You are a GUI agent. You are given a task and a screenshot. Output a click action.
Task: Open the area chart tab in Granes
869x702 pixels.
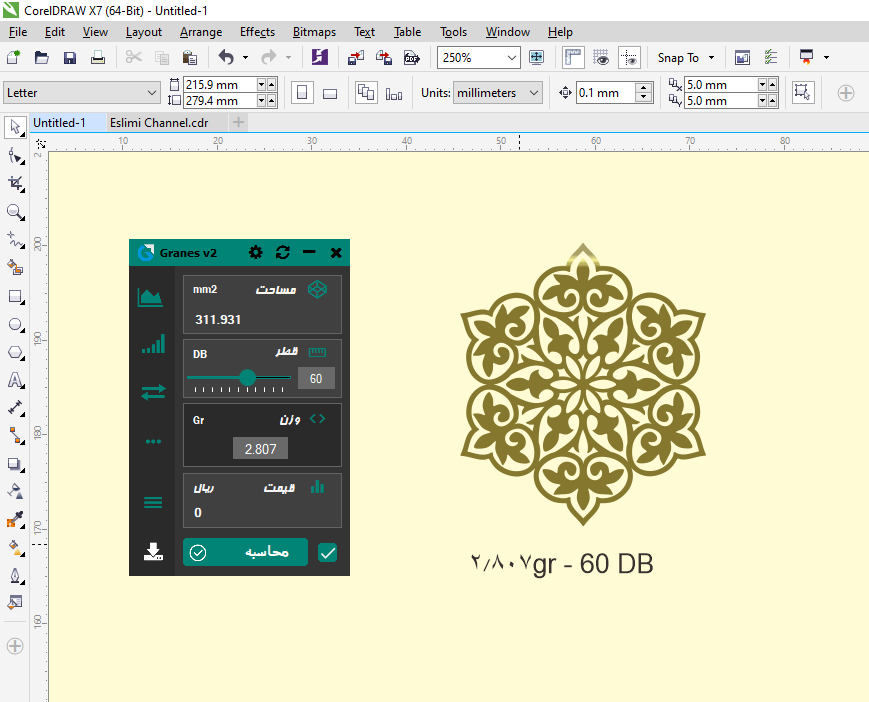pyautogui.click(x=151, y=297)
